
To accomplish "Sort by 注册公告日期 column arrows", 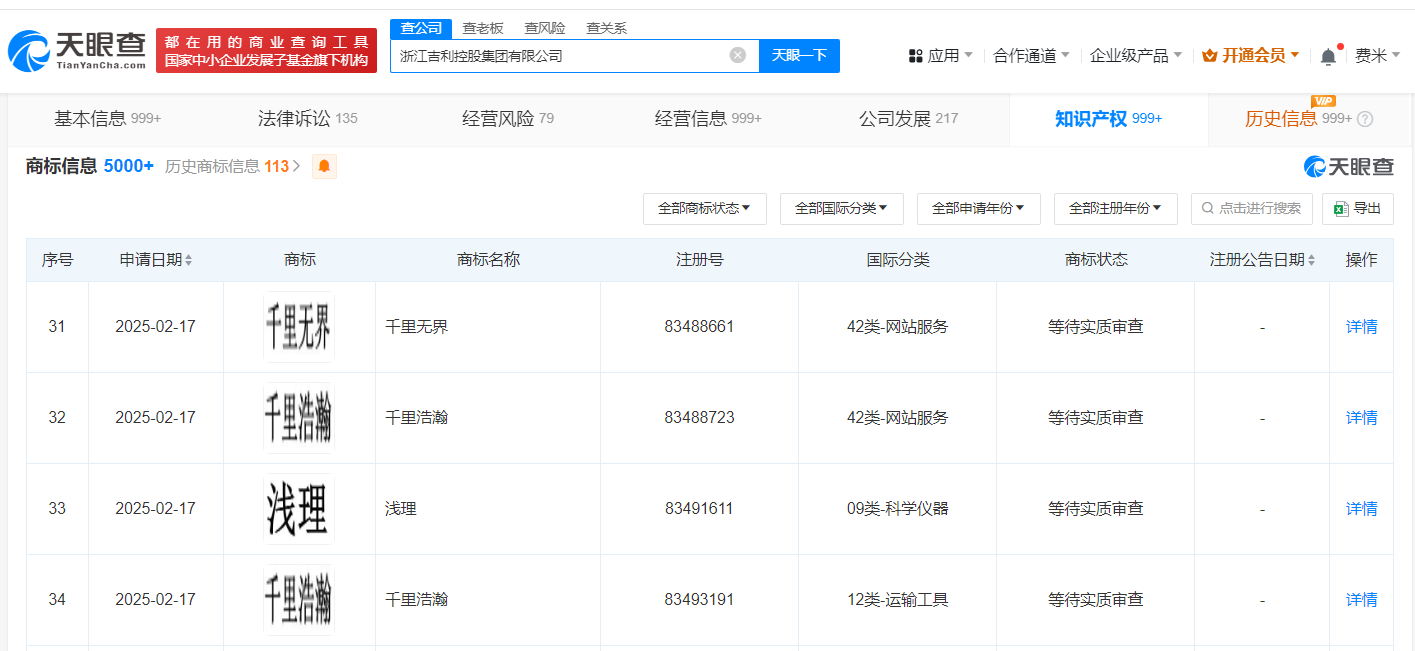I will [1311, 260].
